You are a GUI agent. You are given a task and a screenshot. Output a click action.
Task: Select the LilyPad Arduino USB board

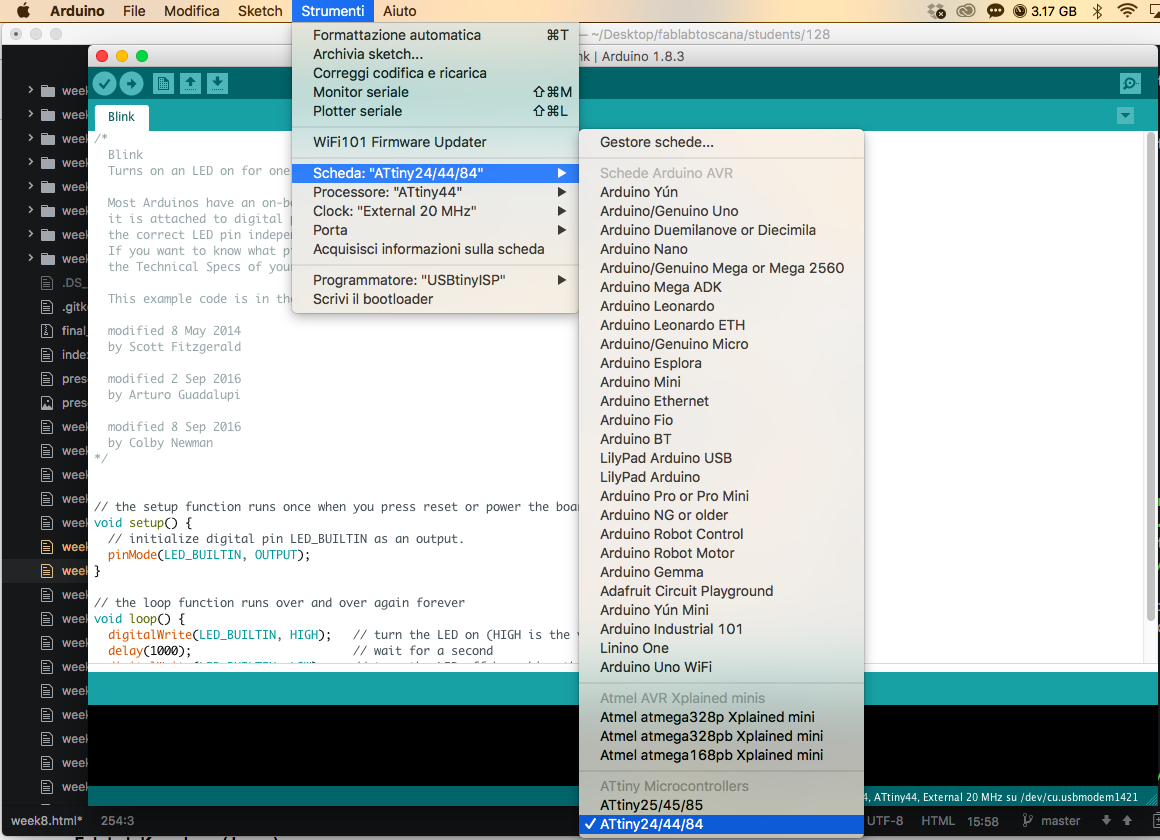coord(721,458)
